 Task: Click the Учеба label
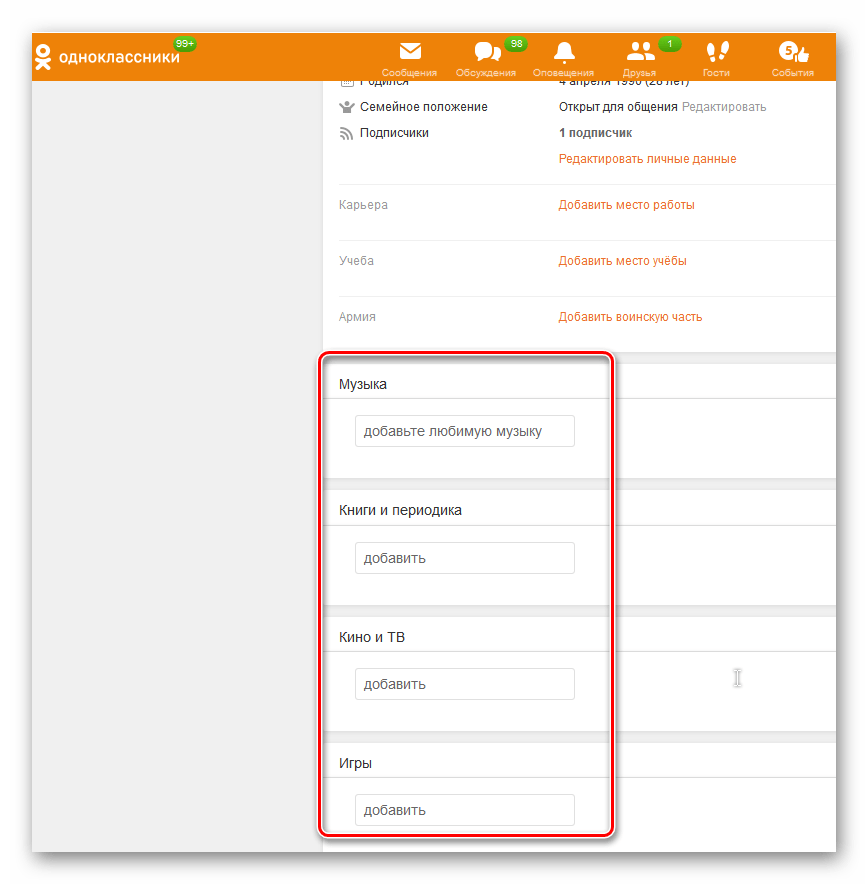click(x=356, y=261)
